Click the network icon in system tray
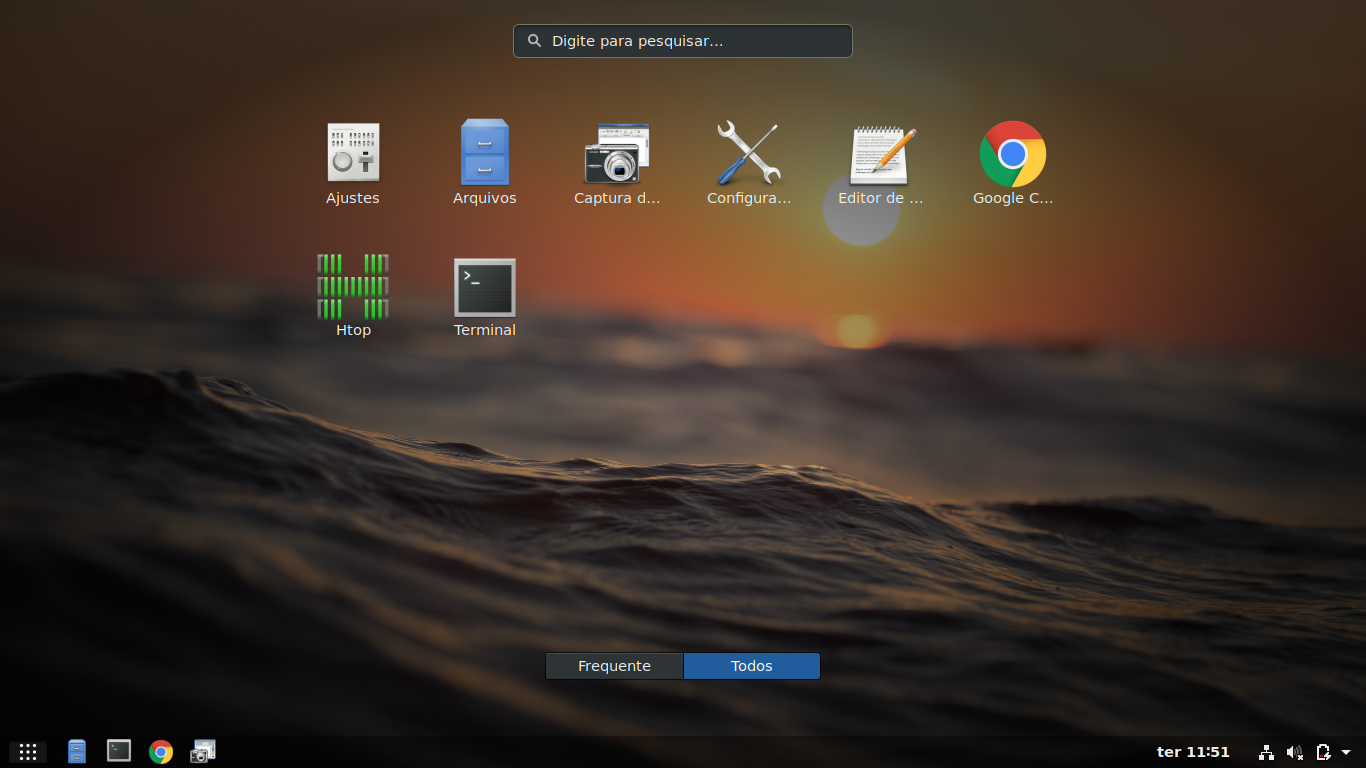 pos(1266,751)
